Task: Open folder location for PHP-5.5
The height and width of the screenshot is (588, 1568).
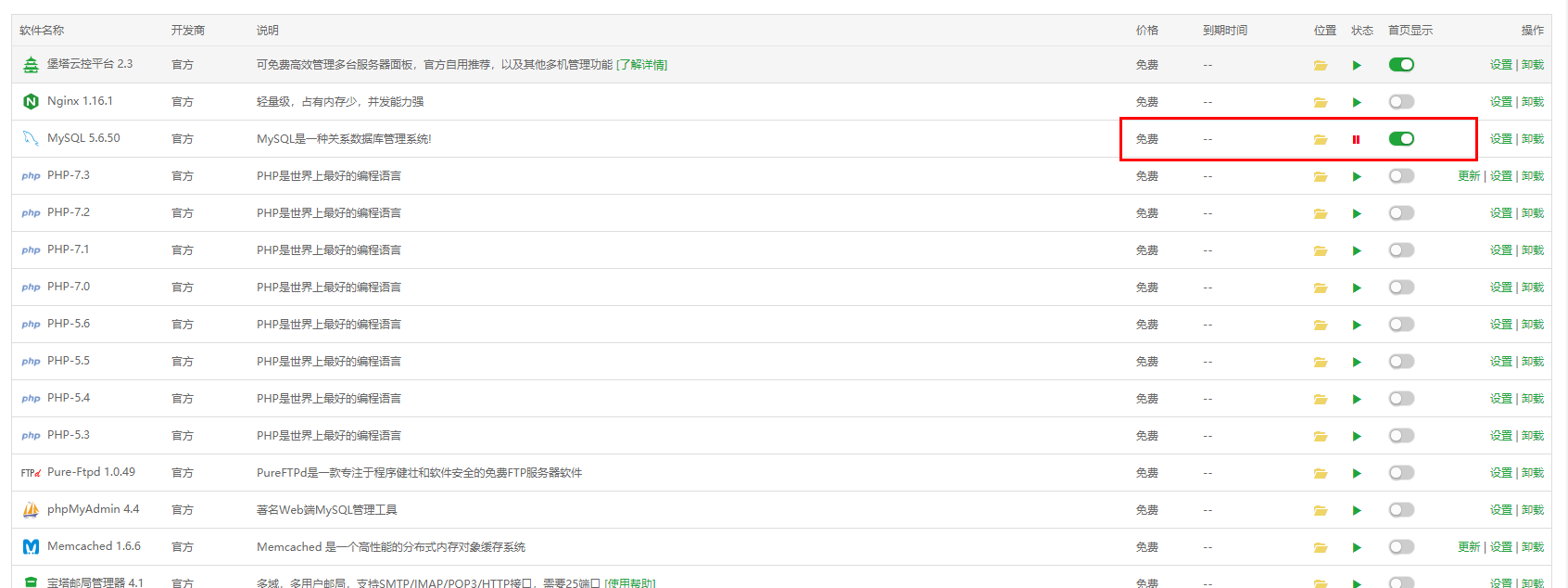Action: pyautogui.click(x=1321, y=362)
